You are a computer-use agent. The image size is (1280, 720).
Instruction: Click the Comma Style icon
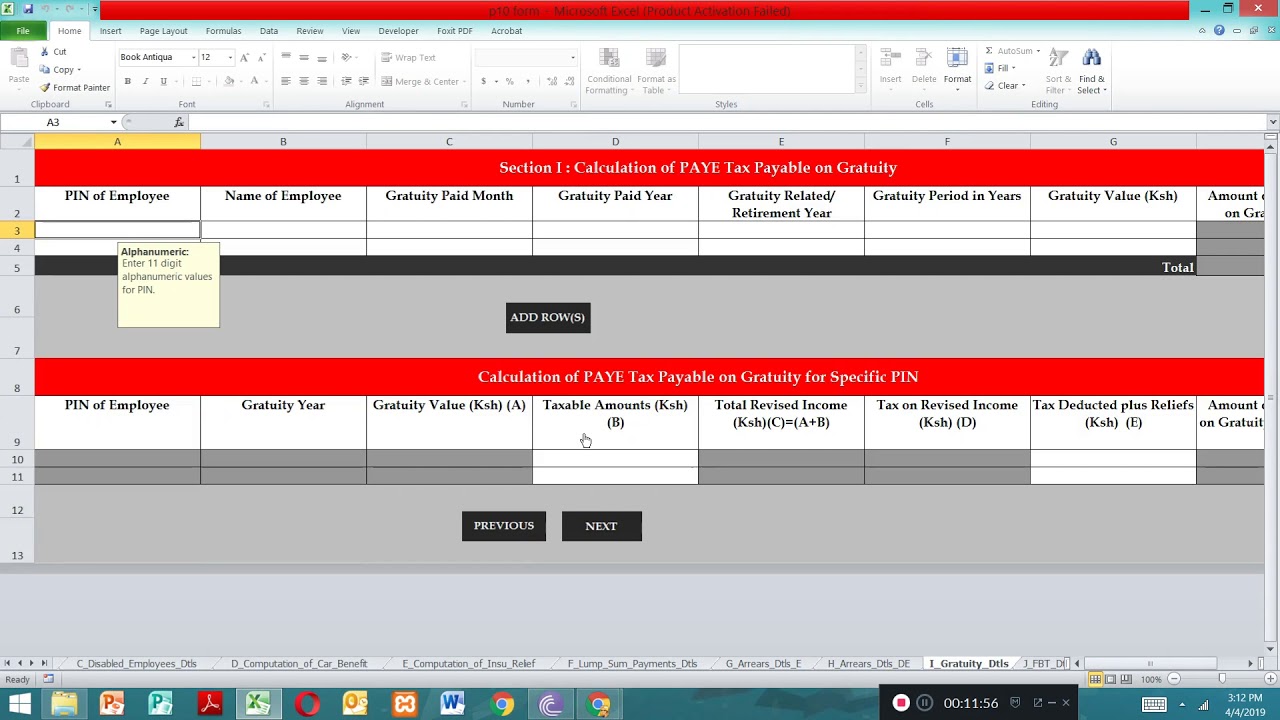pos(527,81)
